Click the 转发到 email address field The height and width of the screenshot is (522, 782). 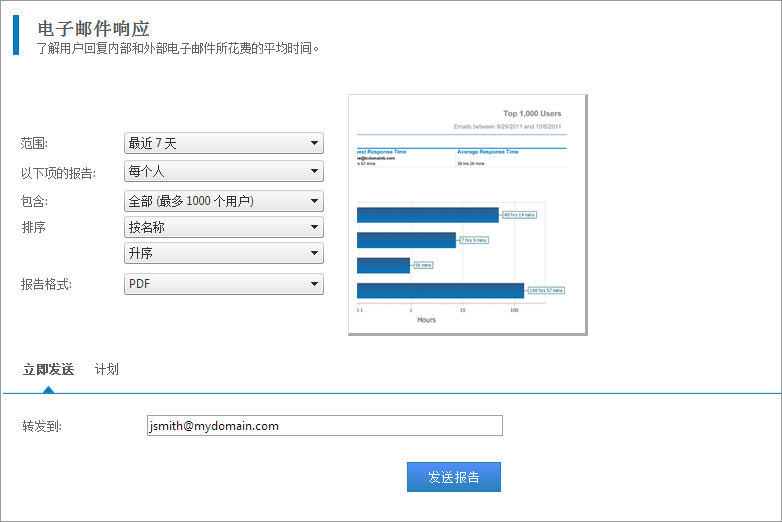tap(324, 426)
